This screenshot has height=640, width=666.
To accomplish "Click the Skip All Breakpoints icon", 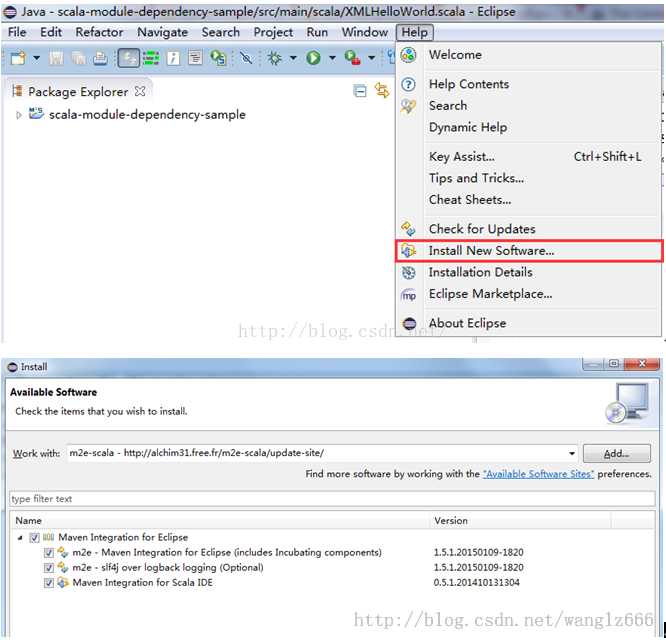I will click(x=246, y=58).
